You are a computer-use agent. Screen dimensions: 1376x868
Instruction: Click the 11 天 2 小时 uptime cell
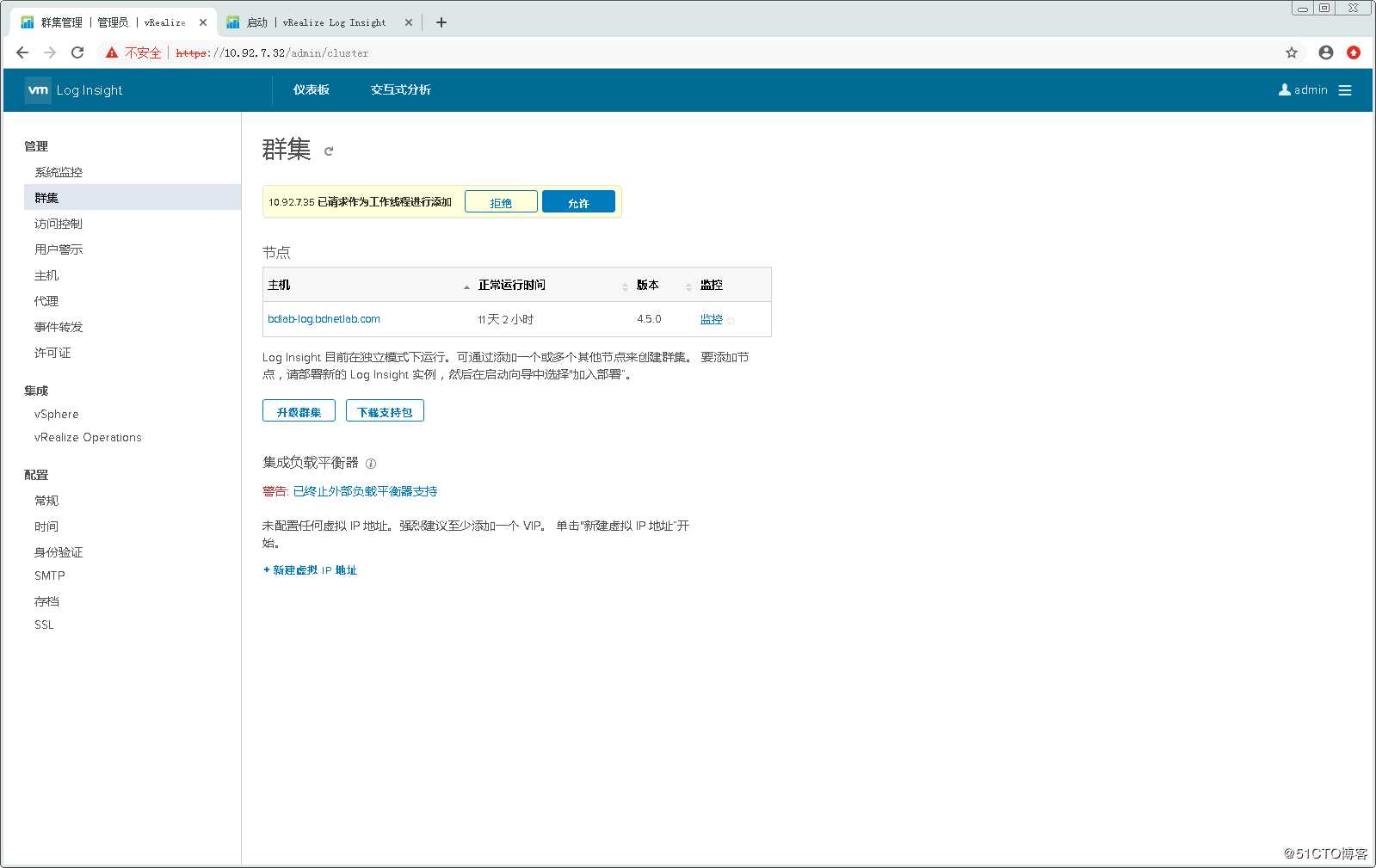click(505, 319)
